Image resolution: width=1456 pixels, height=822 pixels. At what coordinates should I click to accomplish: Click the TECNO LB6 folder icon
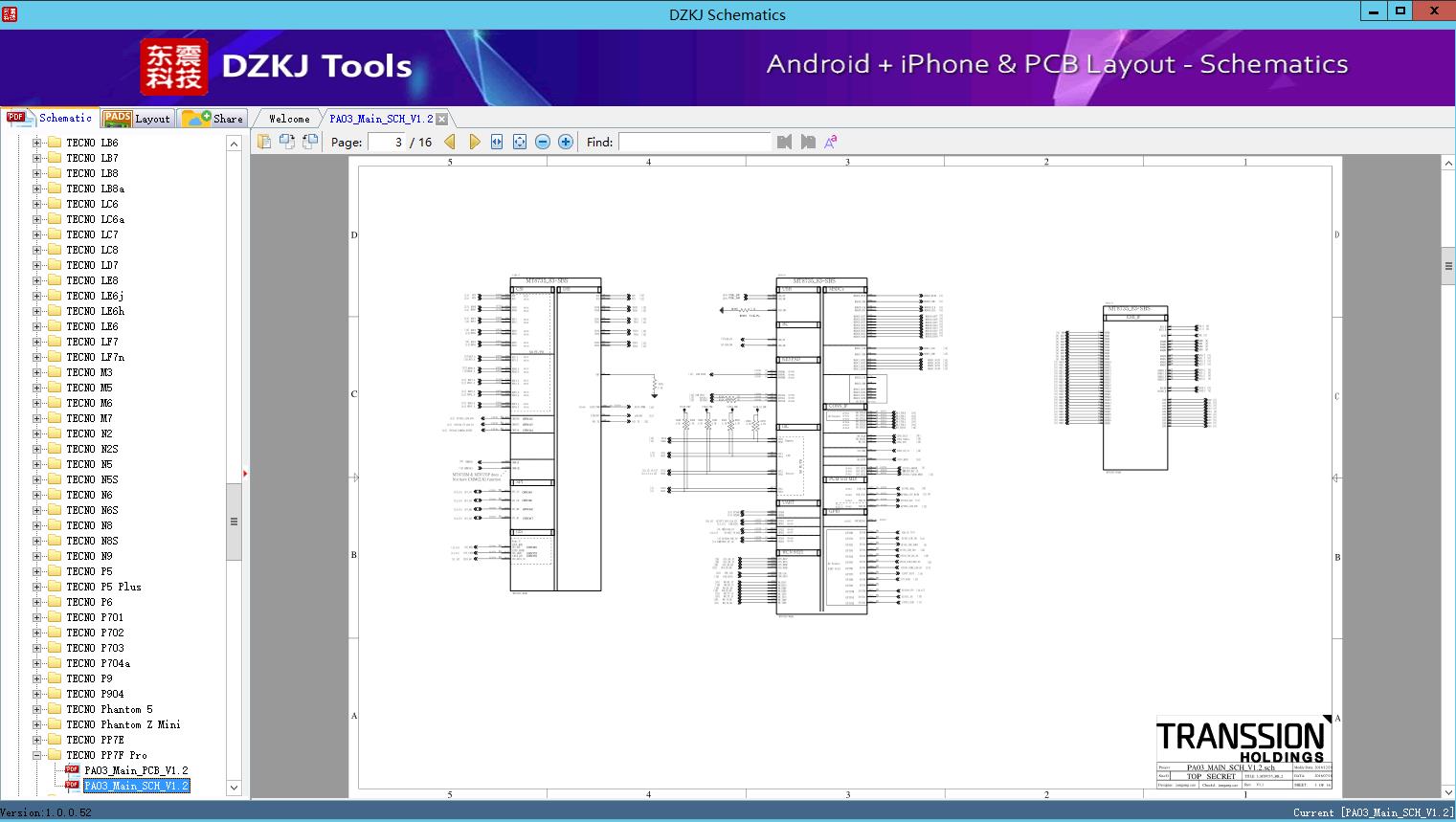(x=55, y=143)
